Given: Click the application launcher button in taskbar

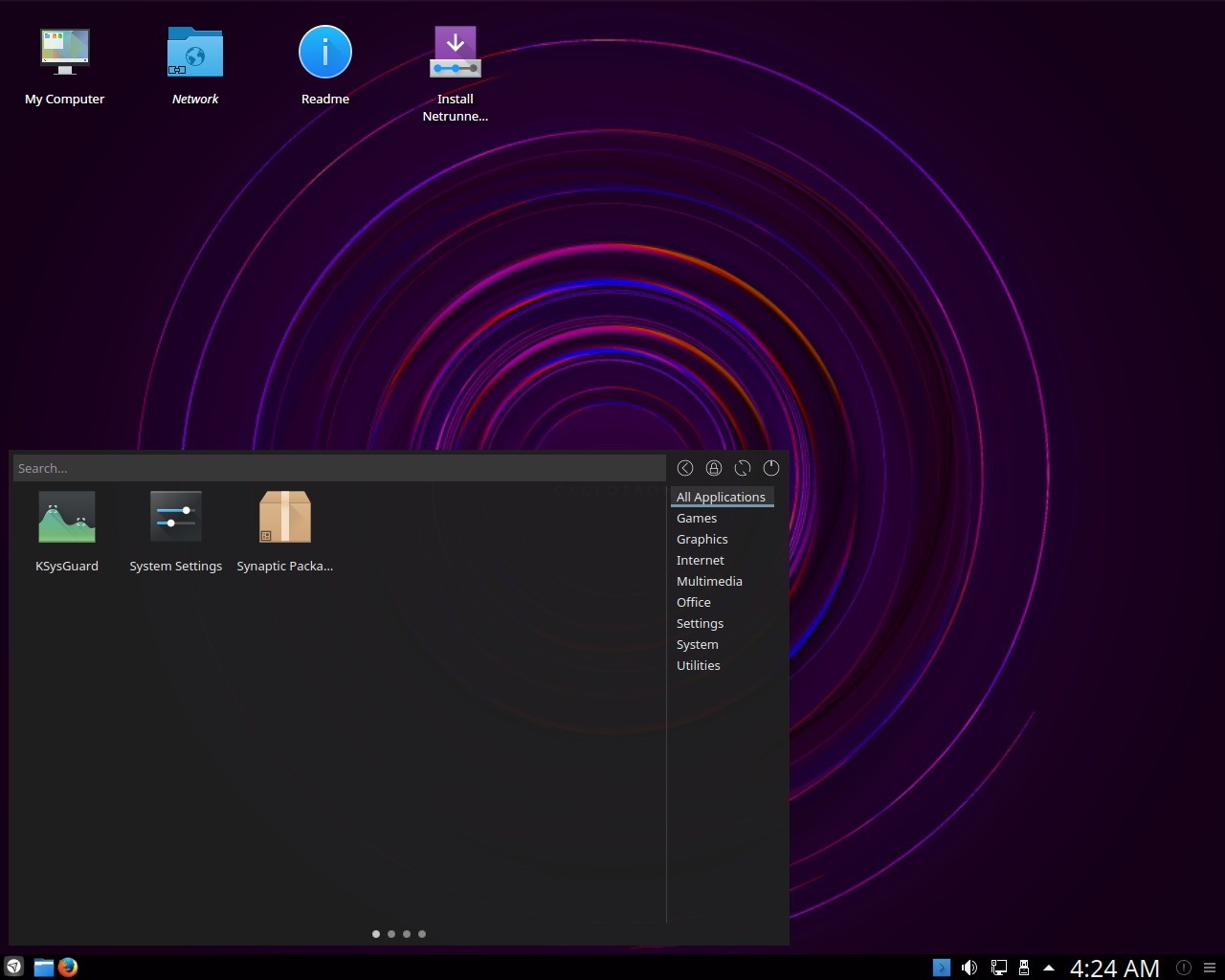Looking at the screenshot, I should (13, 967).
